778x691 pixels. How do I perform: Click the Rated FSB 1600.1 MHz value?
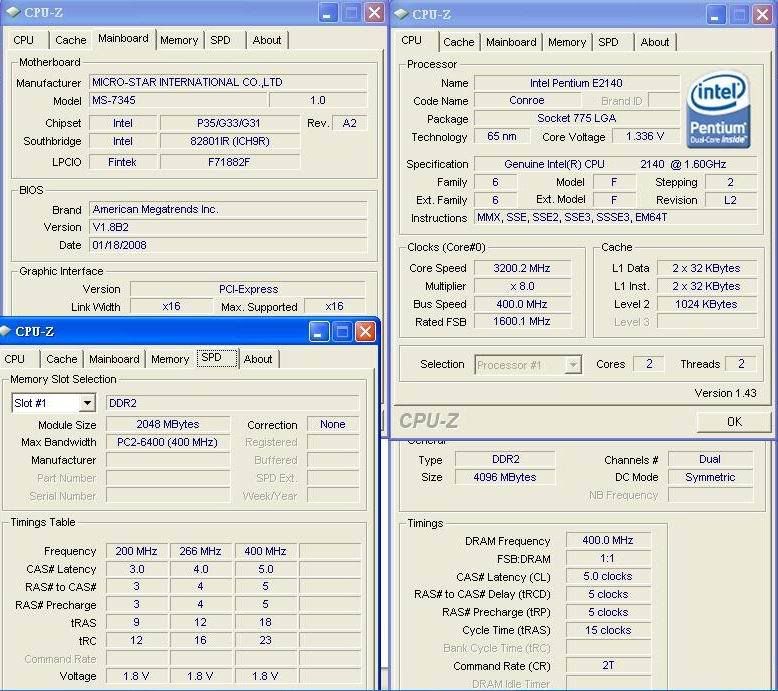click(x=522, y=321)
